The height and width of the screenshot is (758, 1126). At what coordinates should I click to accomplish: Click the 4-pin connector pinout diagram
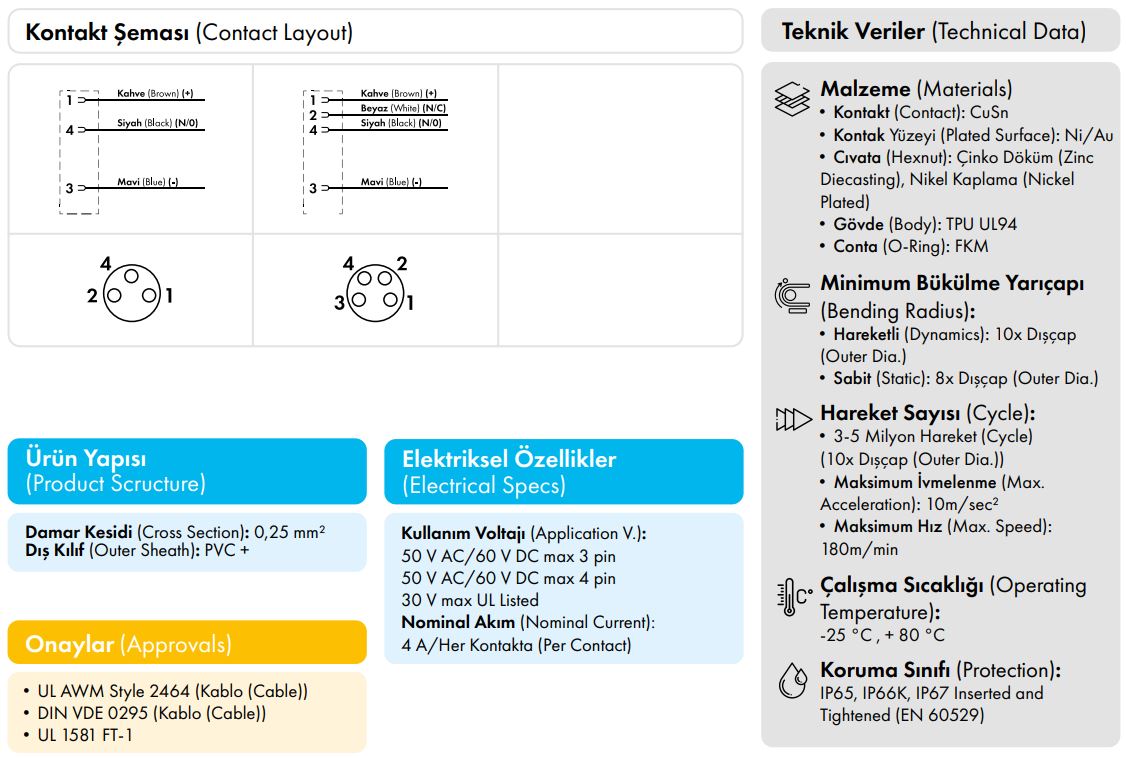[375, 292]
